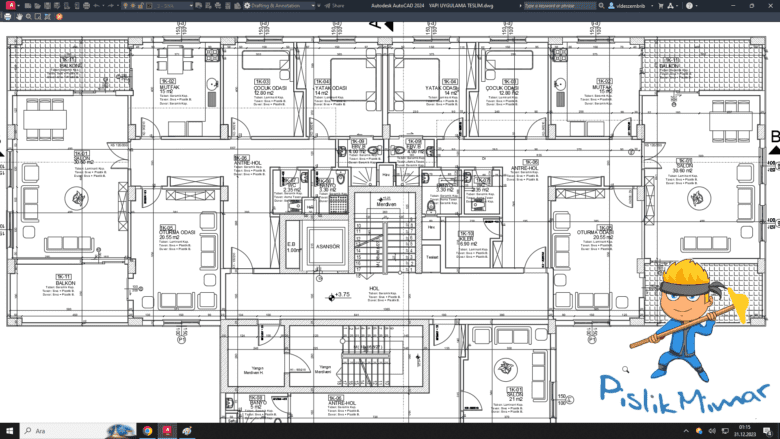Open Chrome from the Windows taskbar

148,430
